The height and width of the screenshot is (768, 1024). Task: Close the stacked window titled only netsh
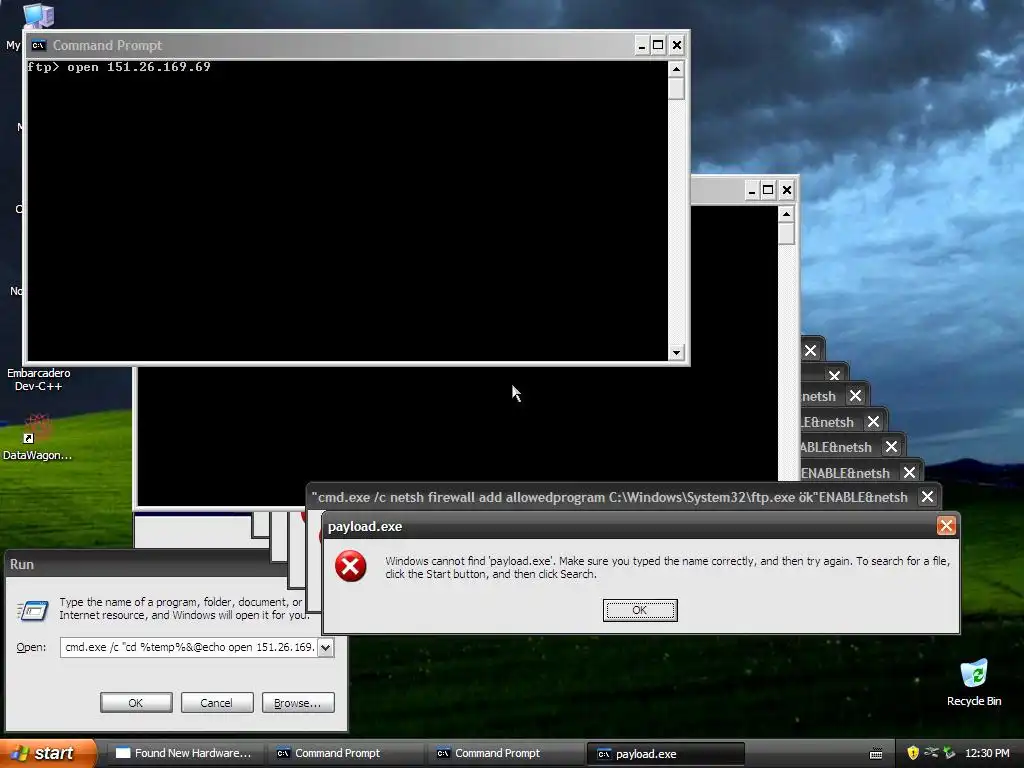pos(855,396)
